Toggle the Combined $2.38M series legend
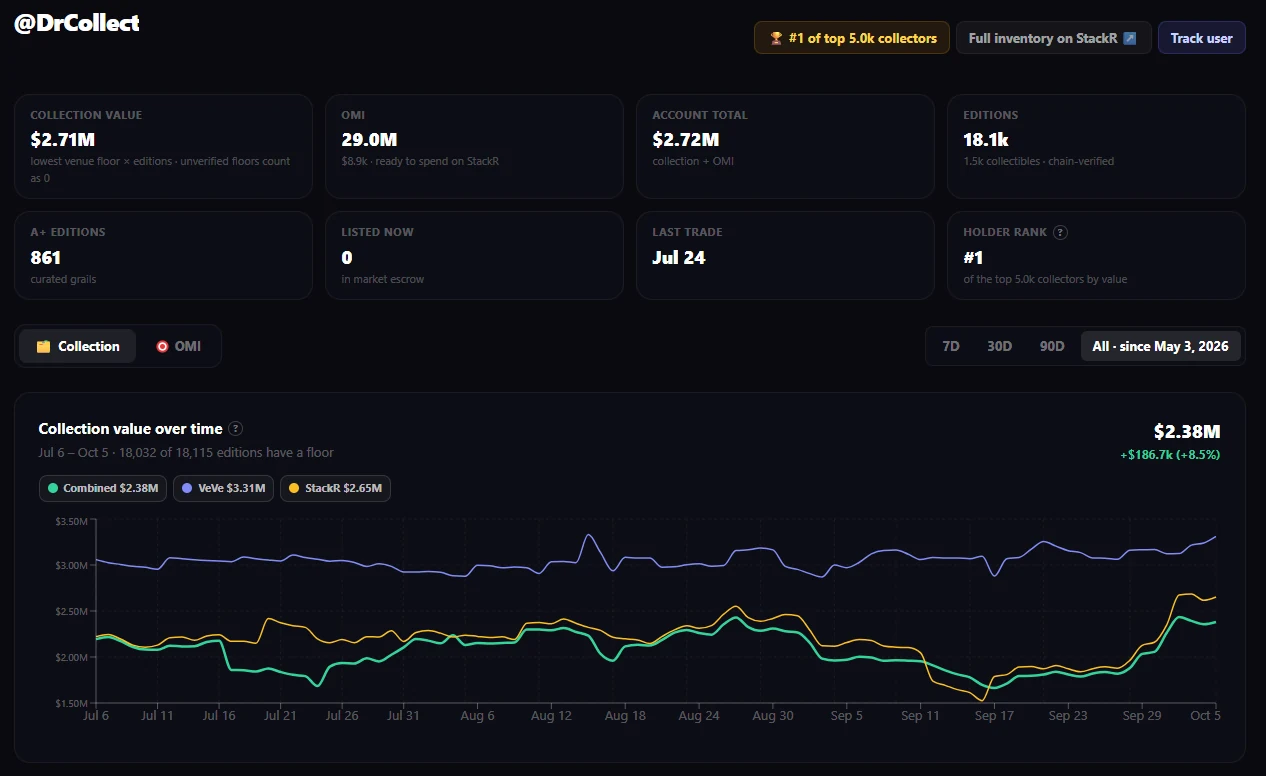This screenshot has width=1266, height=776. [x=103, y=489]
